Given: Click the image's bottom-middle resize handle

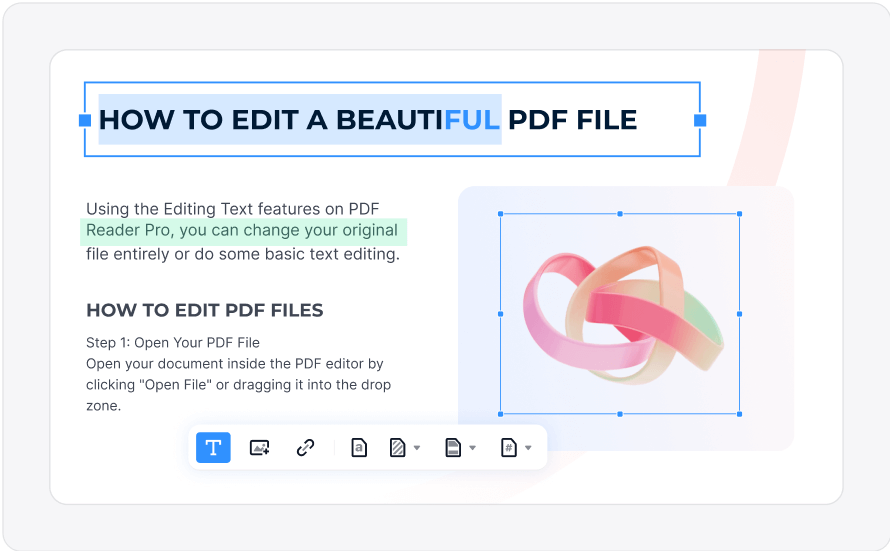Looking at the screenshot, I should (x=620, y=413).
